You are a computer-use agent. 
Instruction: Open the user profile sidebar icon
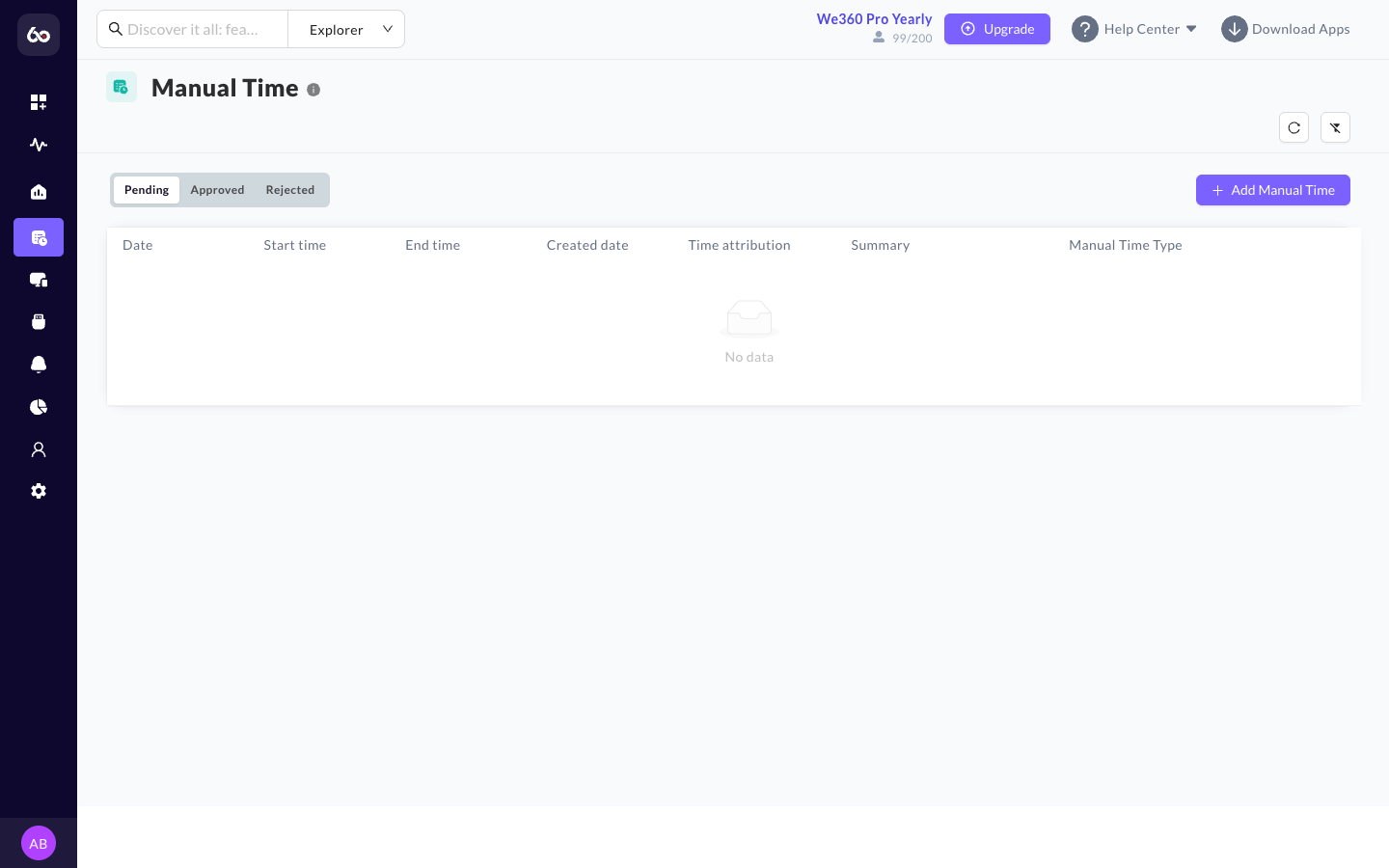39,449
